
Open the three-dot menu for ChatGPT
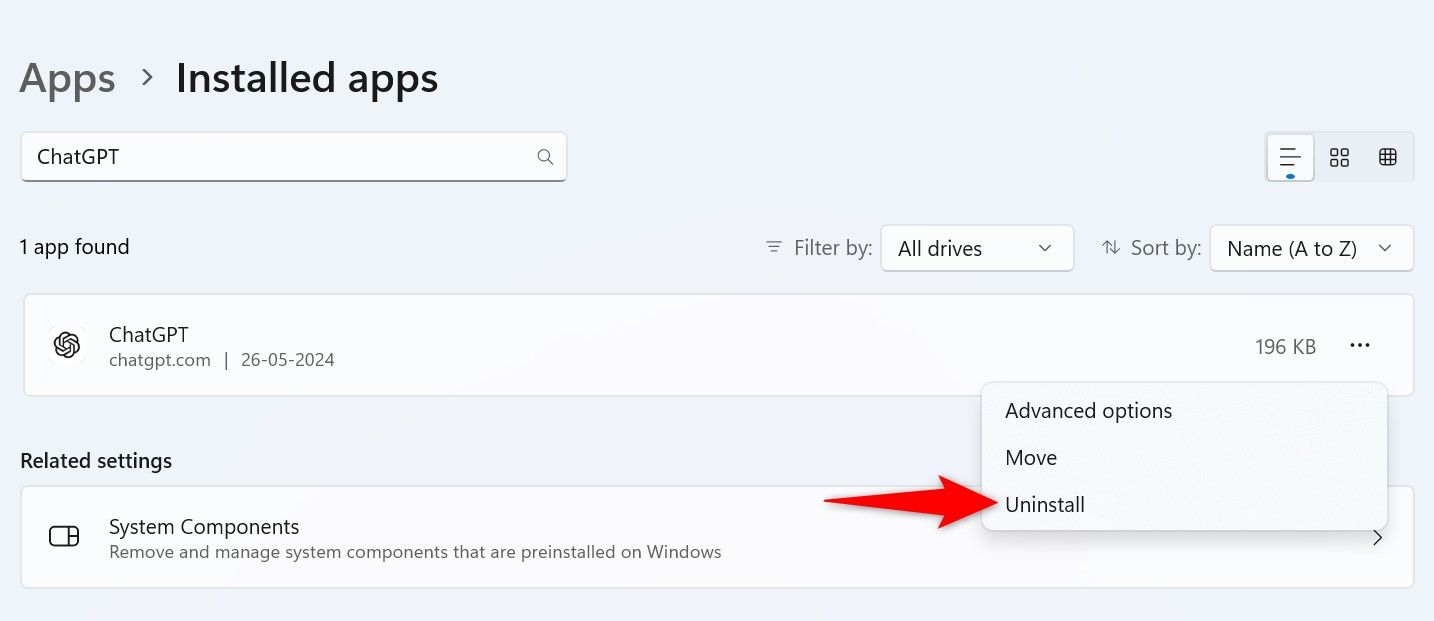[x=1360, y=345]
